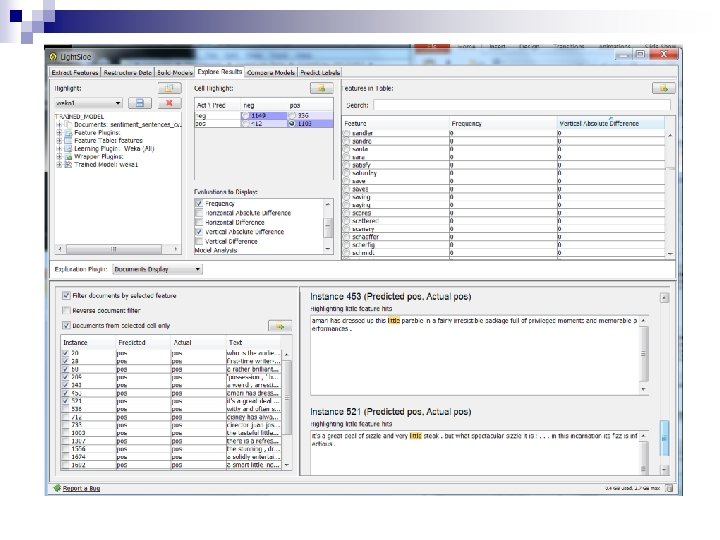Switch to the Compare Models tab
Viewport: 720px width, 540px height.
point(271,73)
